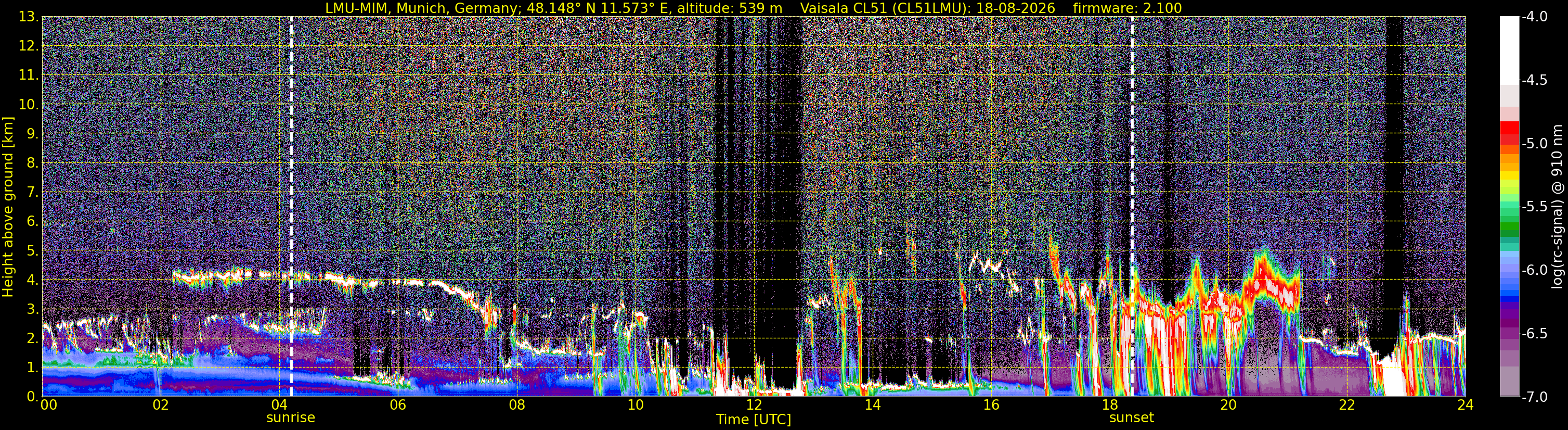
Task: Click the 'Vaisala CL51 (CL51LMU): 18-08-2026' text
Action: (928, 8)
